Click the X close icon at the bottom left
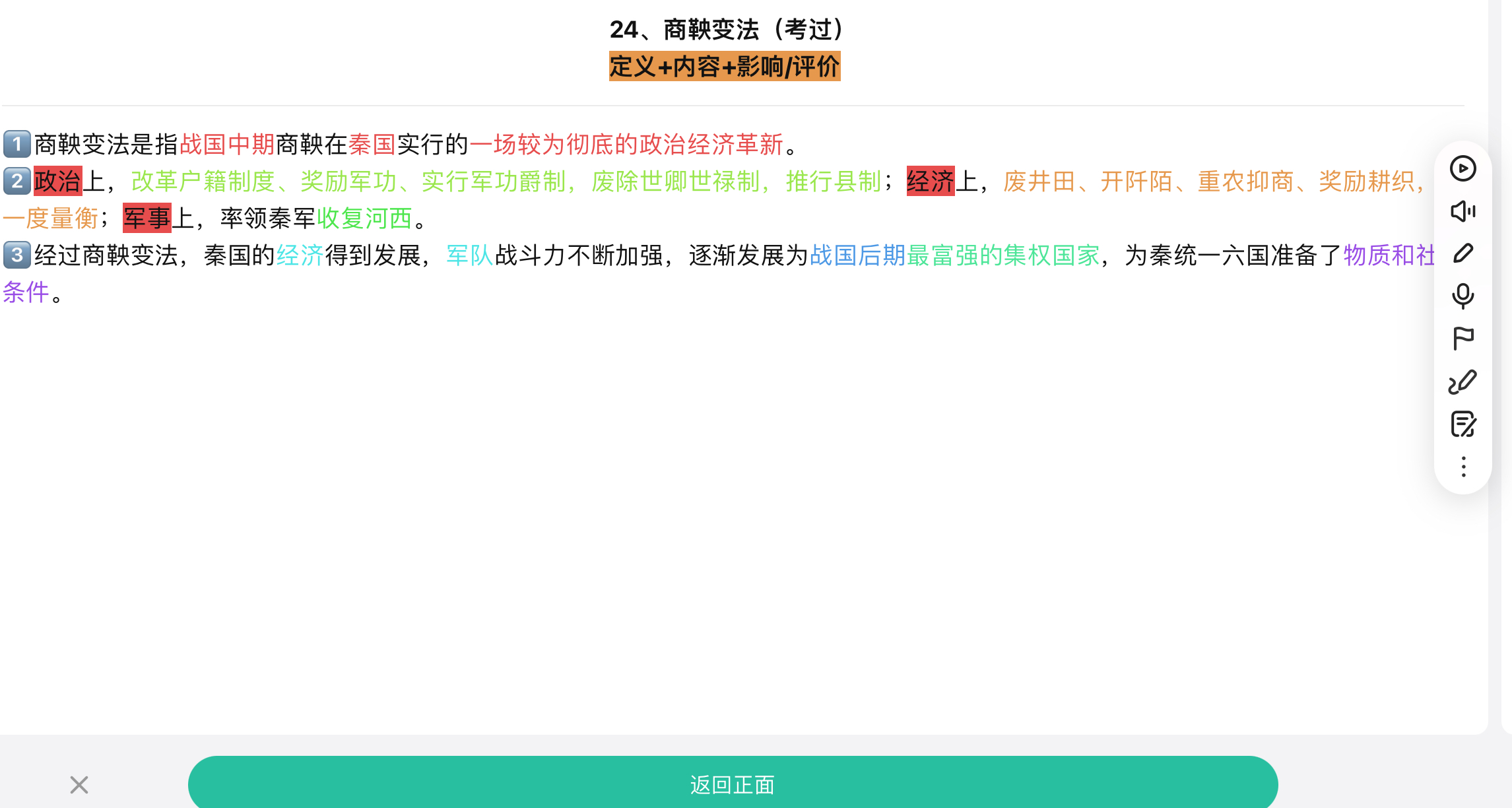 pos(79,785)
